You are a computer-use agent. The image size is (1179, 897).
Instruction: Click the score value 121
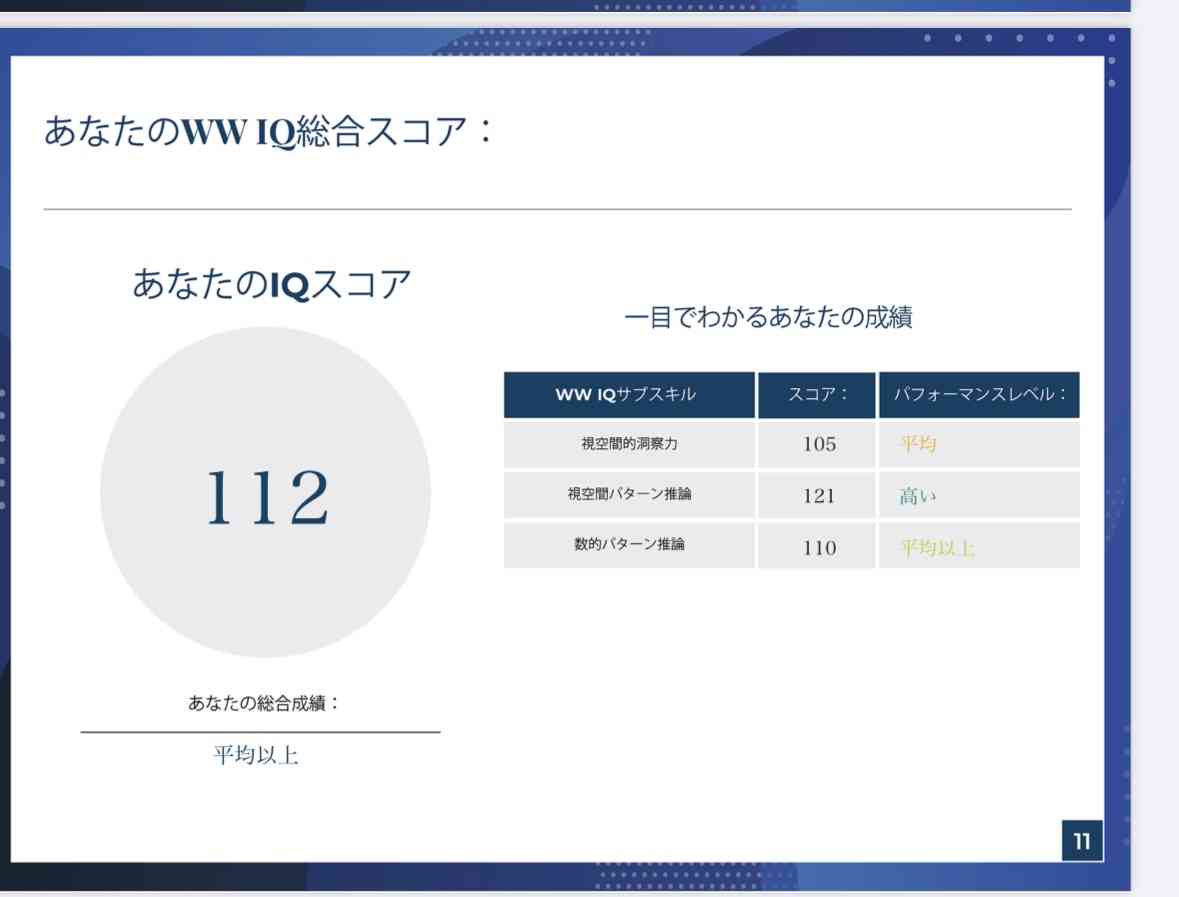point(819,495)
